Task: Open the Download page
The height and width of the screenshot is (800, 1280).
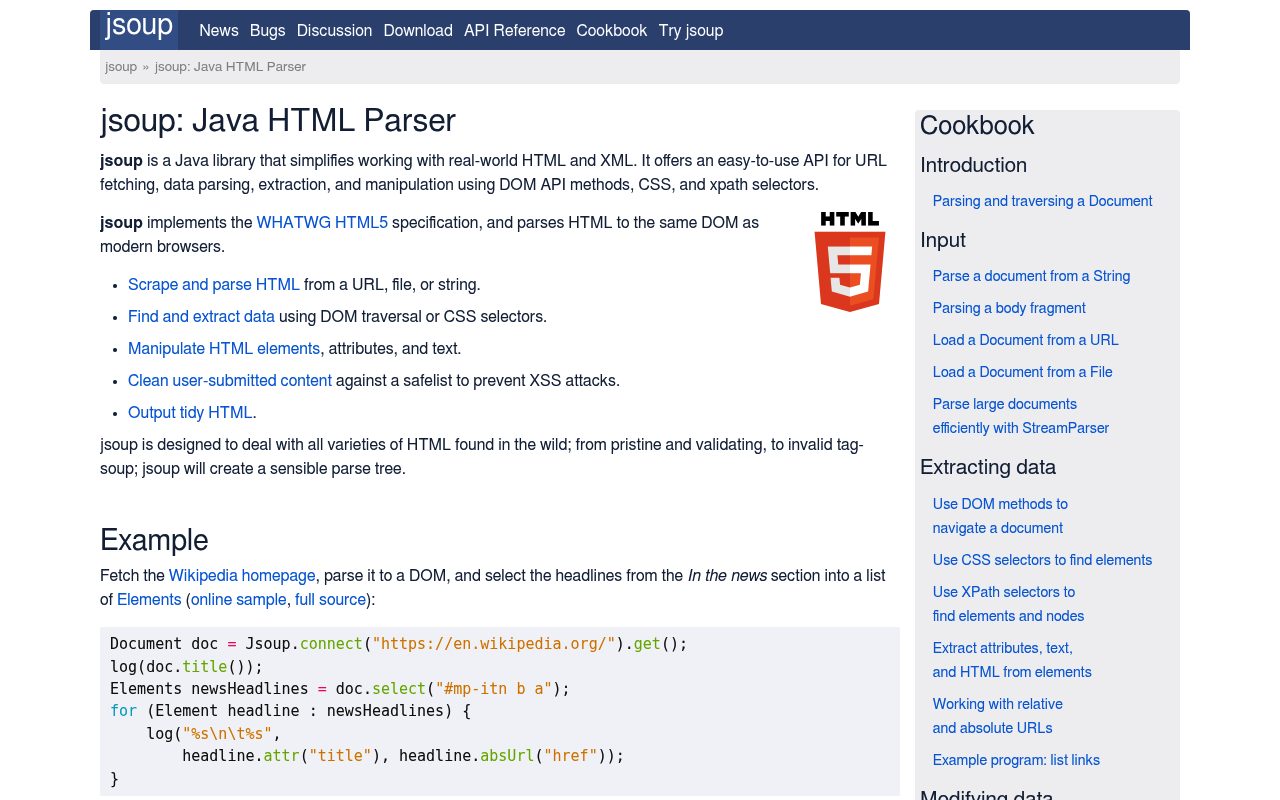Action: point(418,31)
